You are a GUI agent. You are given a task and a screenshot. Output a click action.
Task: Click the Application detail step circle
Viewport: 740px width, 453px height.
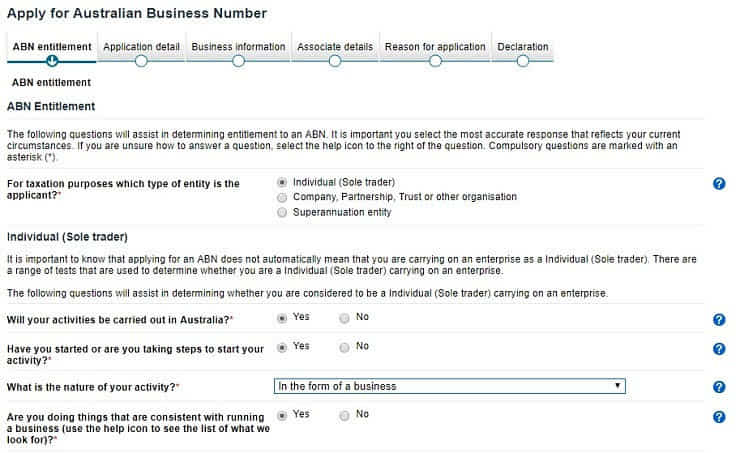click(x=141, y=61)
